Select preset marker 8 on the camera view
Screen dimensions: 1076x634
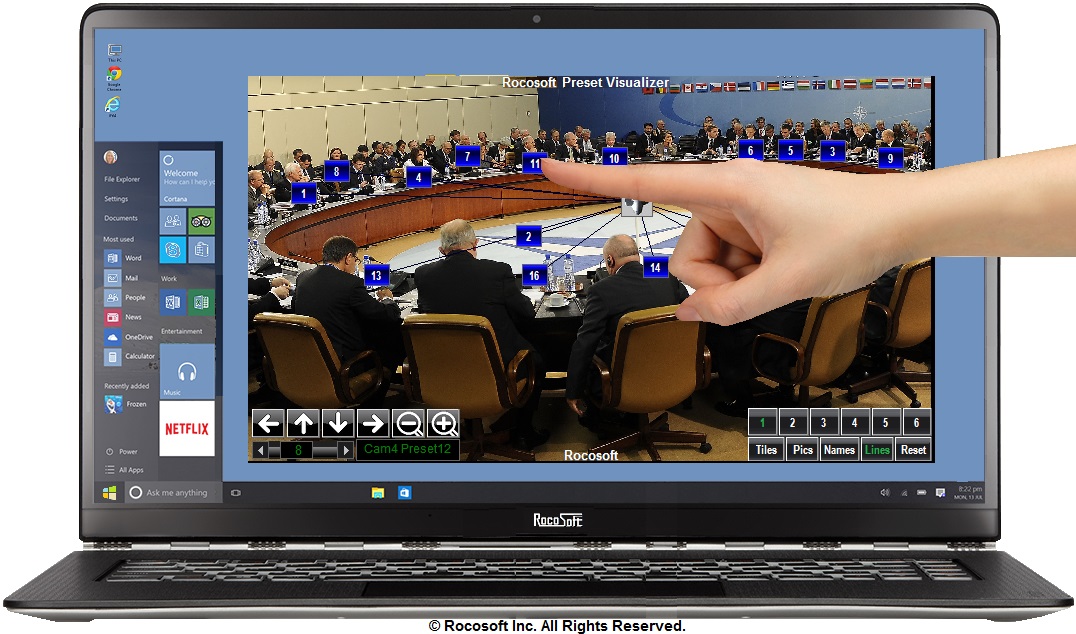[x=336, y=171]
